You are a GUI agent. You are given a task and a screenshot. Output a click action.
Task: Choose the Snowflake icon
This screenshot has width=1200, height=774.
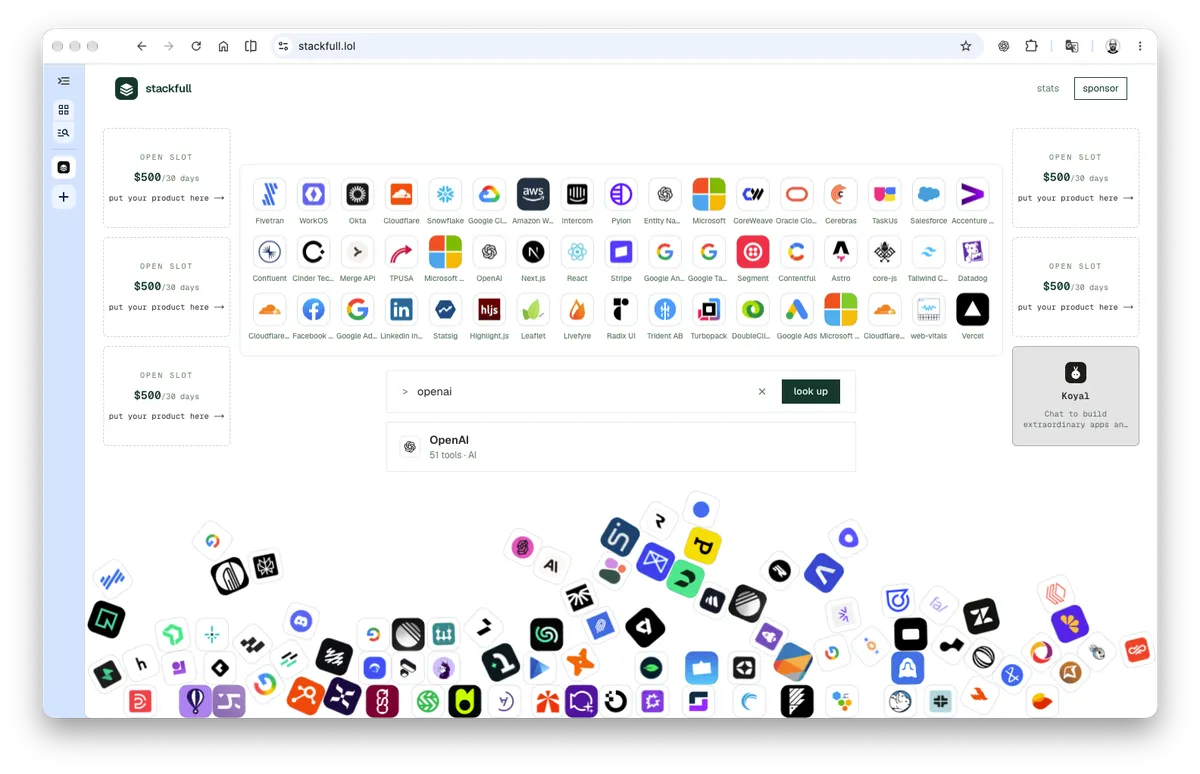445,194
